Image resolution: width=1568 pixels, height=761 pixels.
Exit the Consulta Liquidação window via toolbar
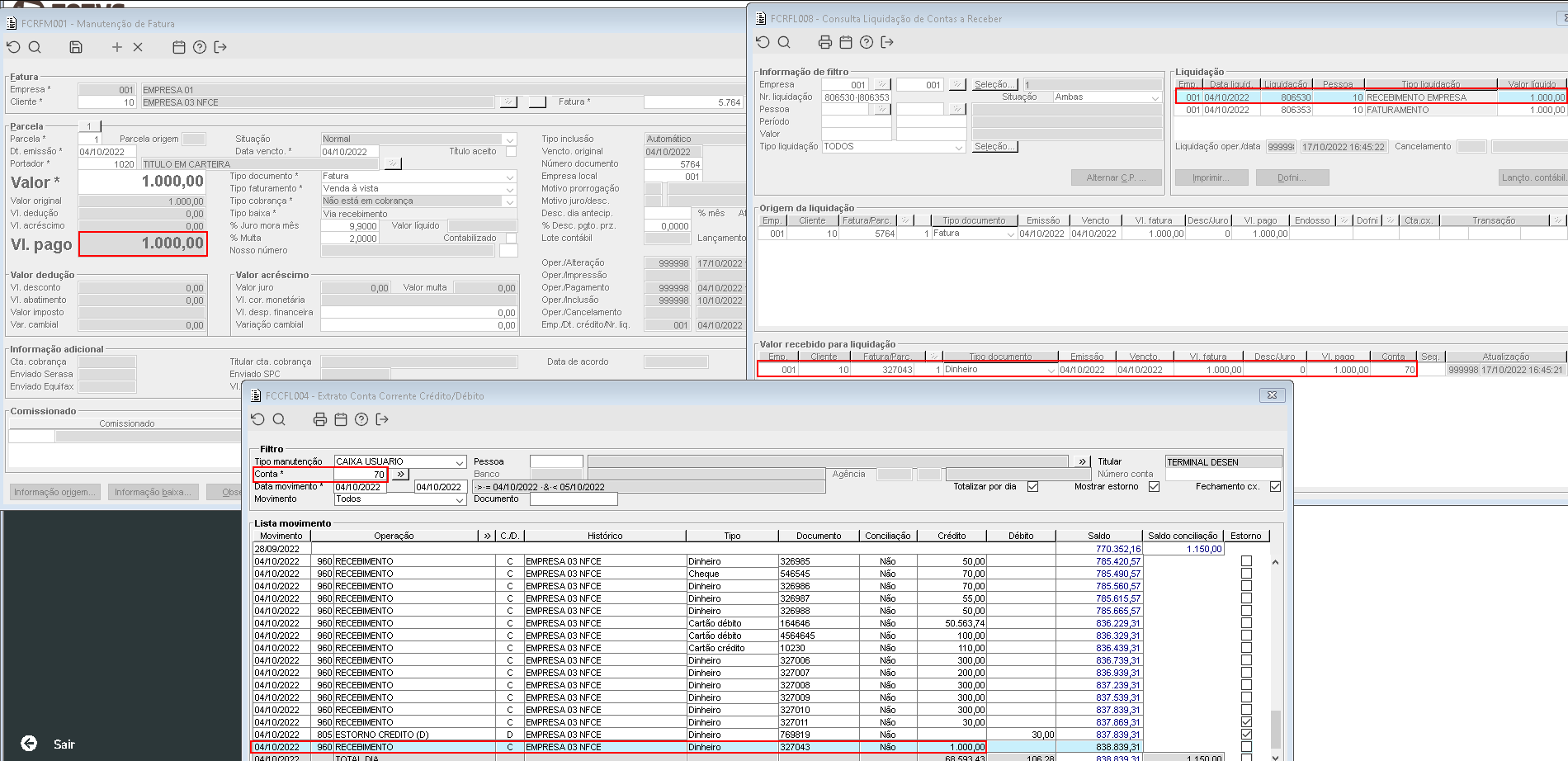click(x=887, y=42)
